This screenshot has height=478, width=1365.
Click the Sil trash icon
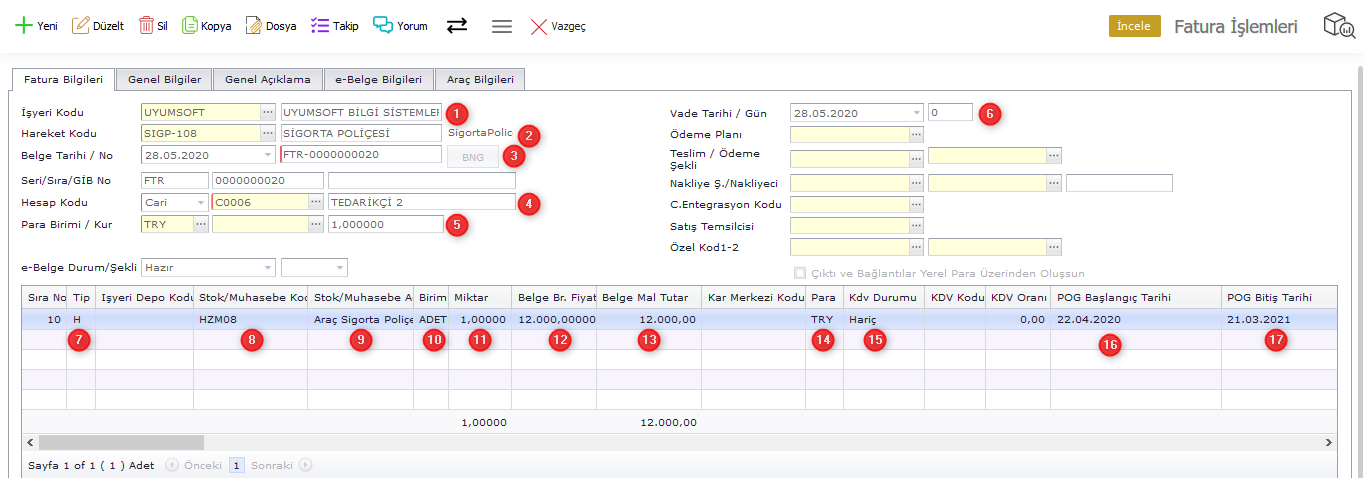146,26
